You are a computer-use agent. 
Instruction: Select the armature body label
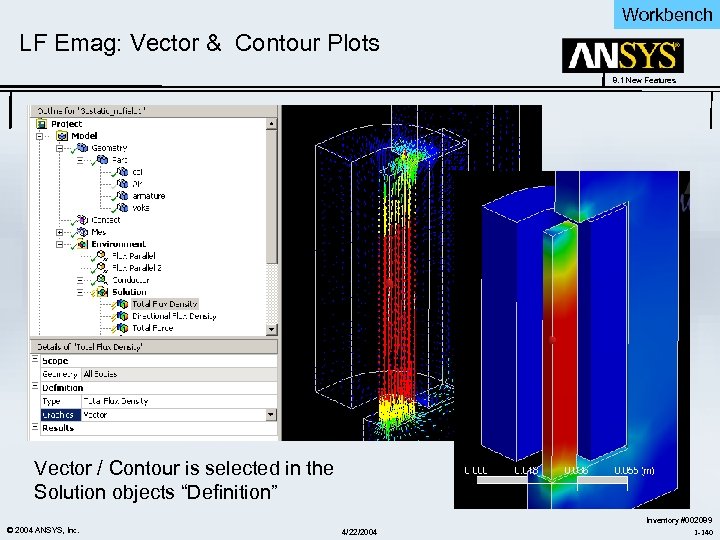tap(149, 196)
